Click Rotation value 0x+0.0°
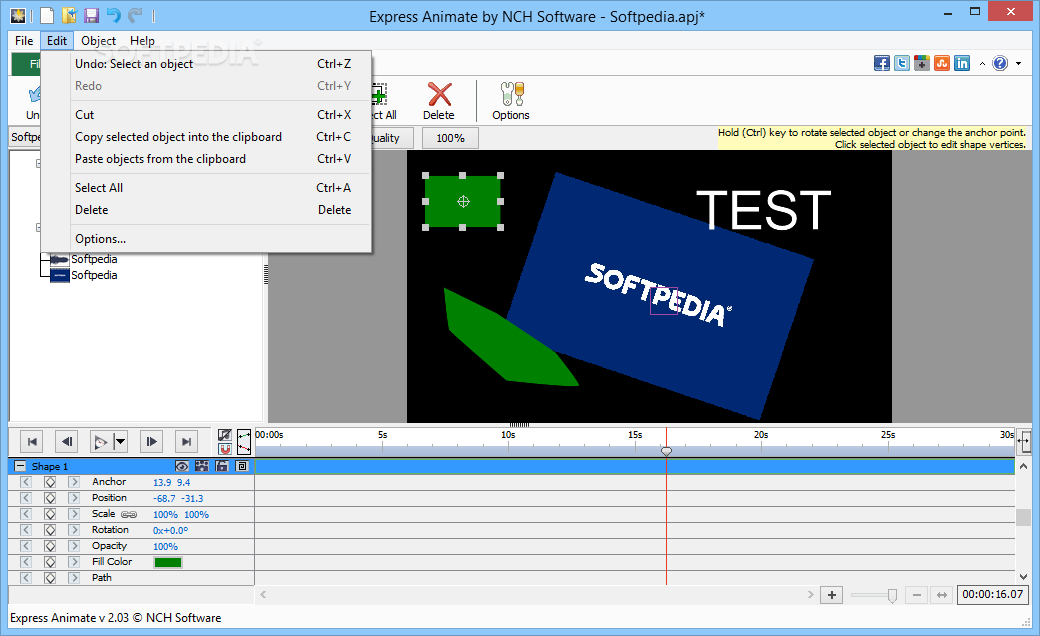 pos(170,531)
